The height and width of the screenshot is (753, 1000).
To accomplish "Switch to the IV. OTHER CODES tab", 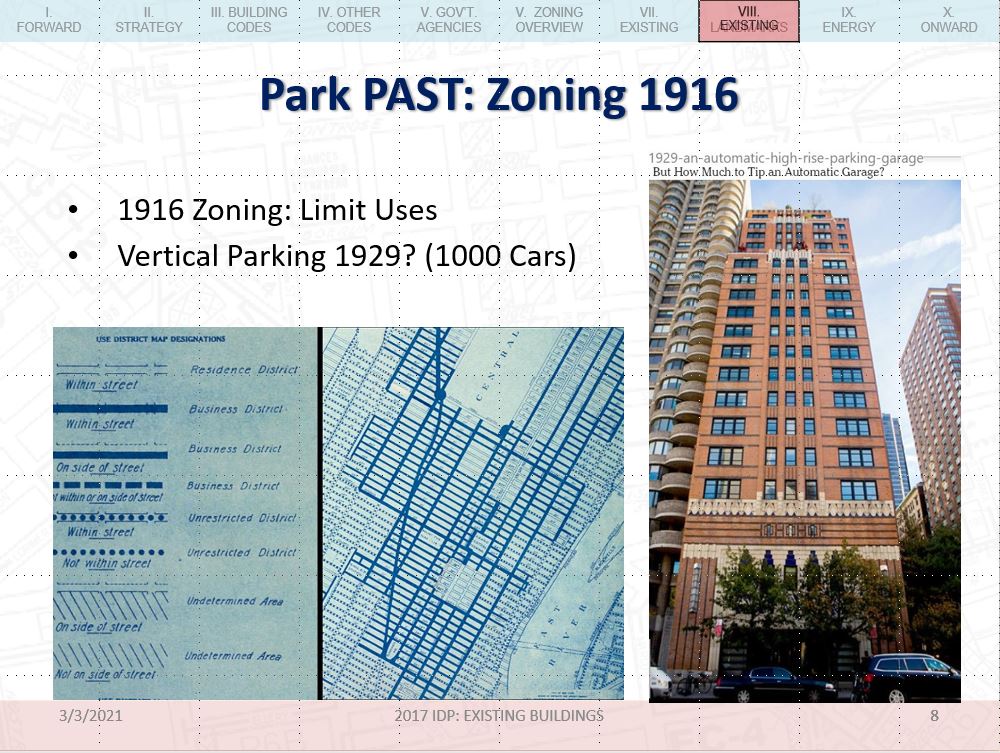I will tap(349, 20).
